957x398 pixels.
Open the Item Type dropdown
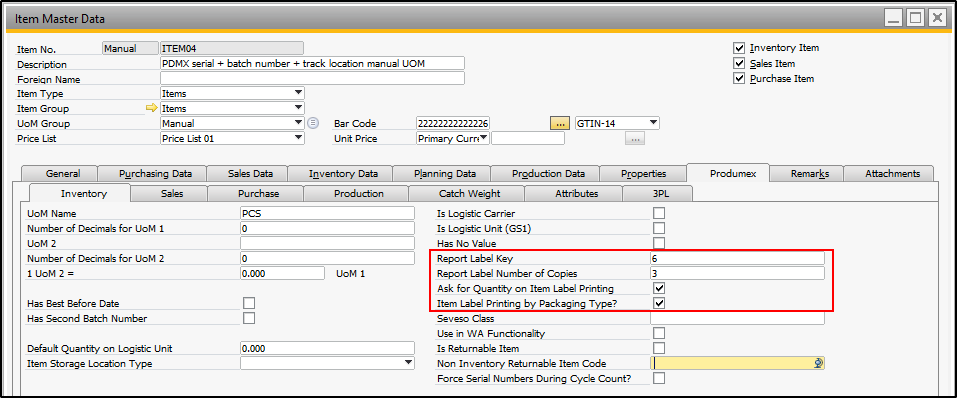(298, 93)
